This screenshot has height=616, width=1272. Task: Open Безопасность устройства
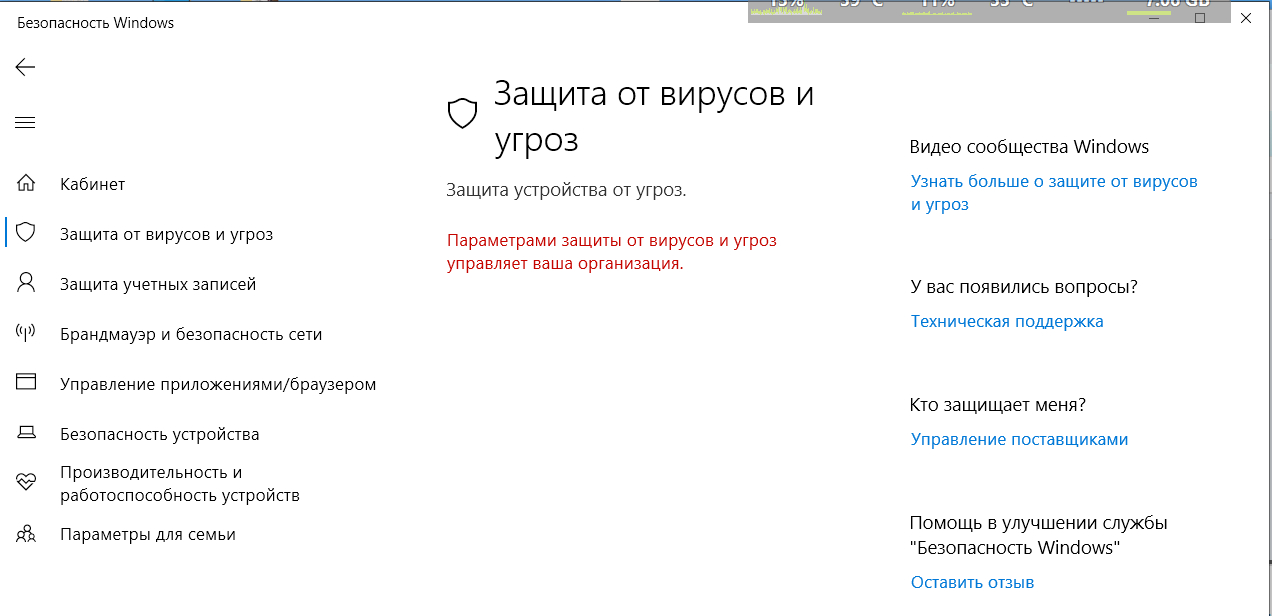pos(159,434)
